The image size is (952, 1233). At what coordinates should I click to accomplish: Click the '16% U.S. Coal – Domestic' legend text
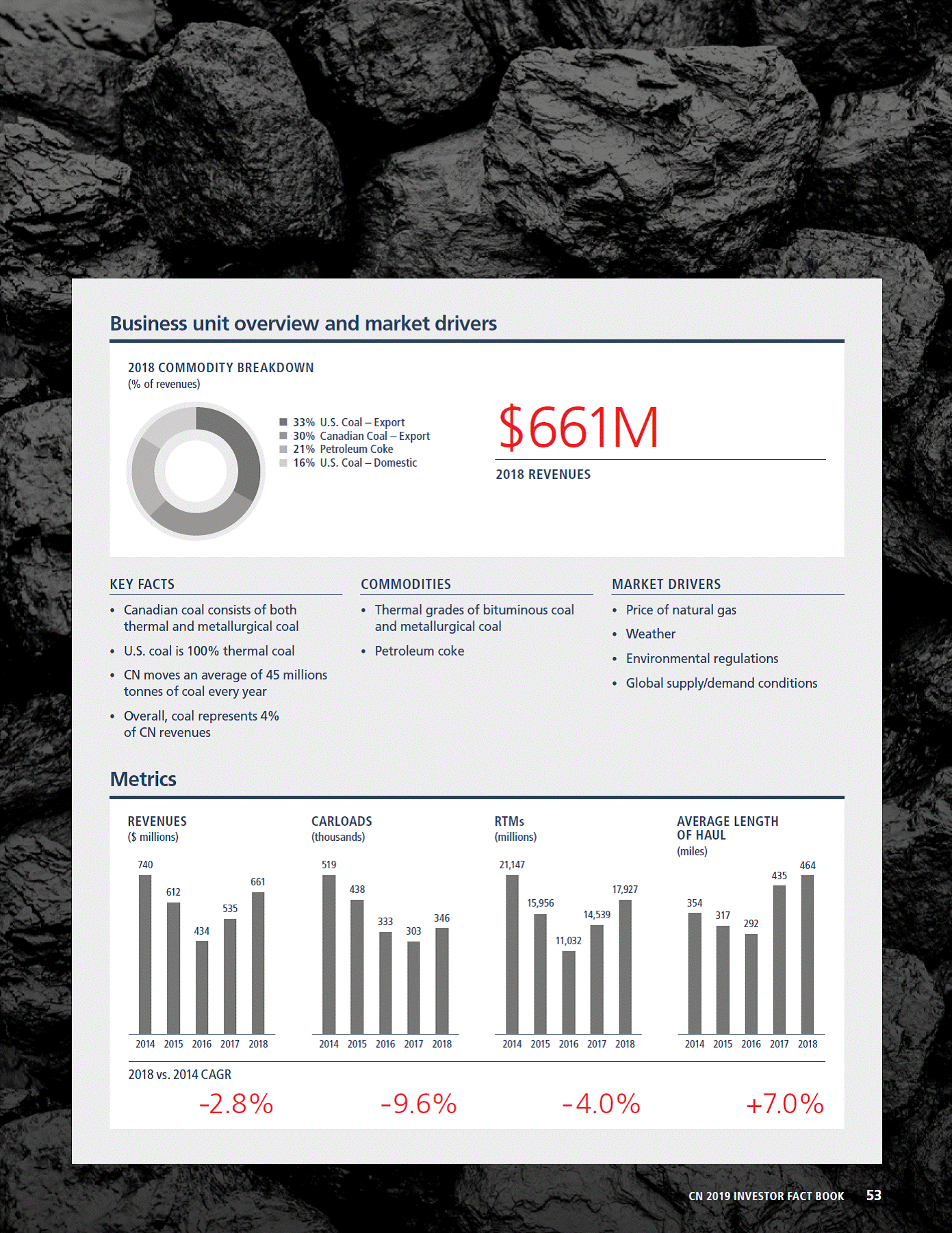pyautogui.click(x=355, y=463)
